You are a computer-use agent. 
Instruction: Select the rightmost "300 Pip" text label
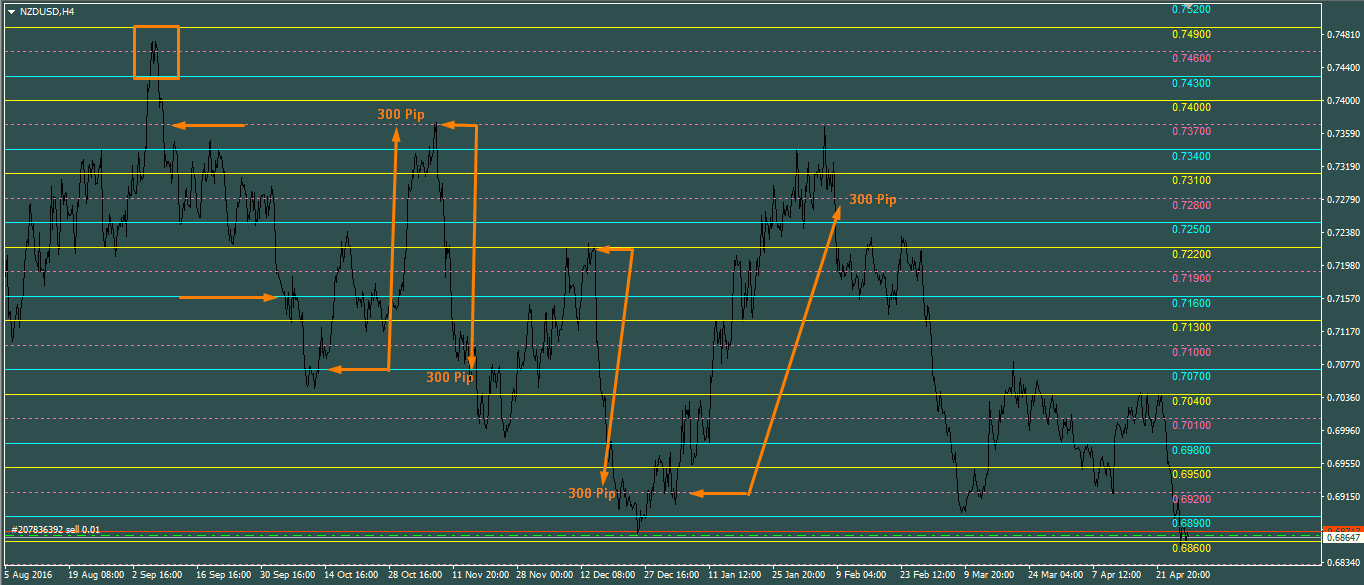pyautogui.click(x=872, y=200)
